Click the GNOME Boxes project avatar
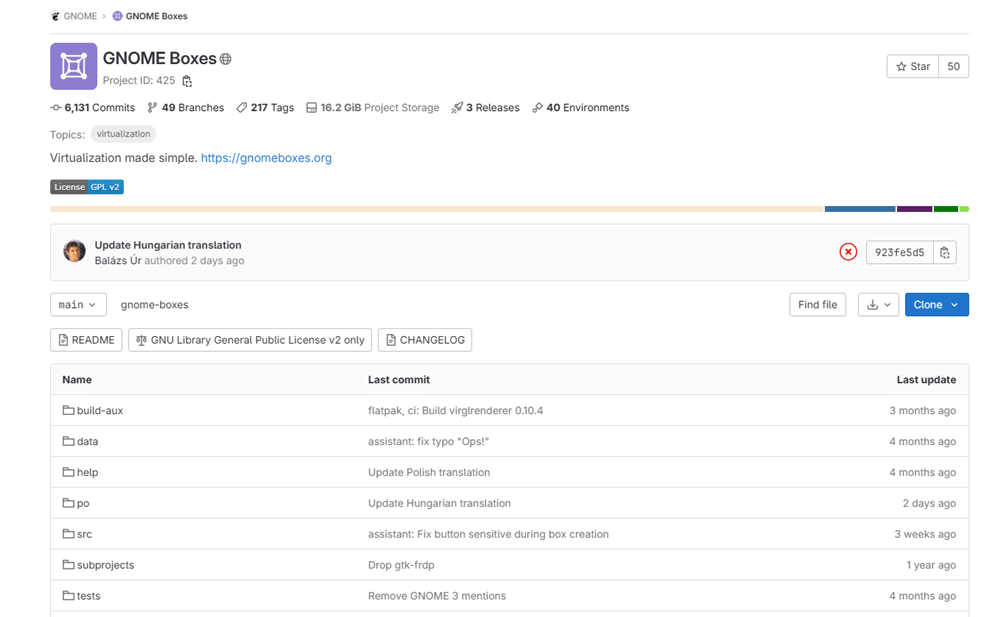Viewport: 1000px width, 617px height. coord(73,66)
